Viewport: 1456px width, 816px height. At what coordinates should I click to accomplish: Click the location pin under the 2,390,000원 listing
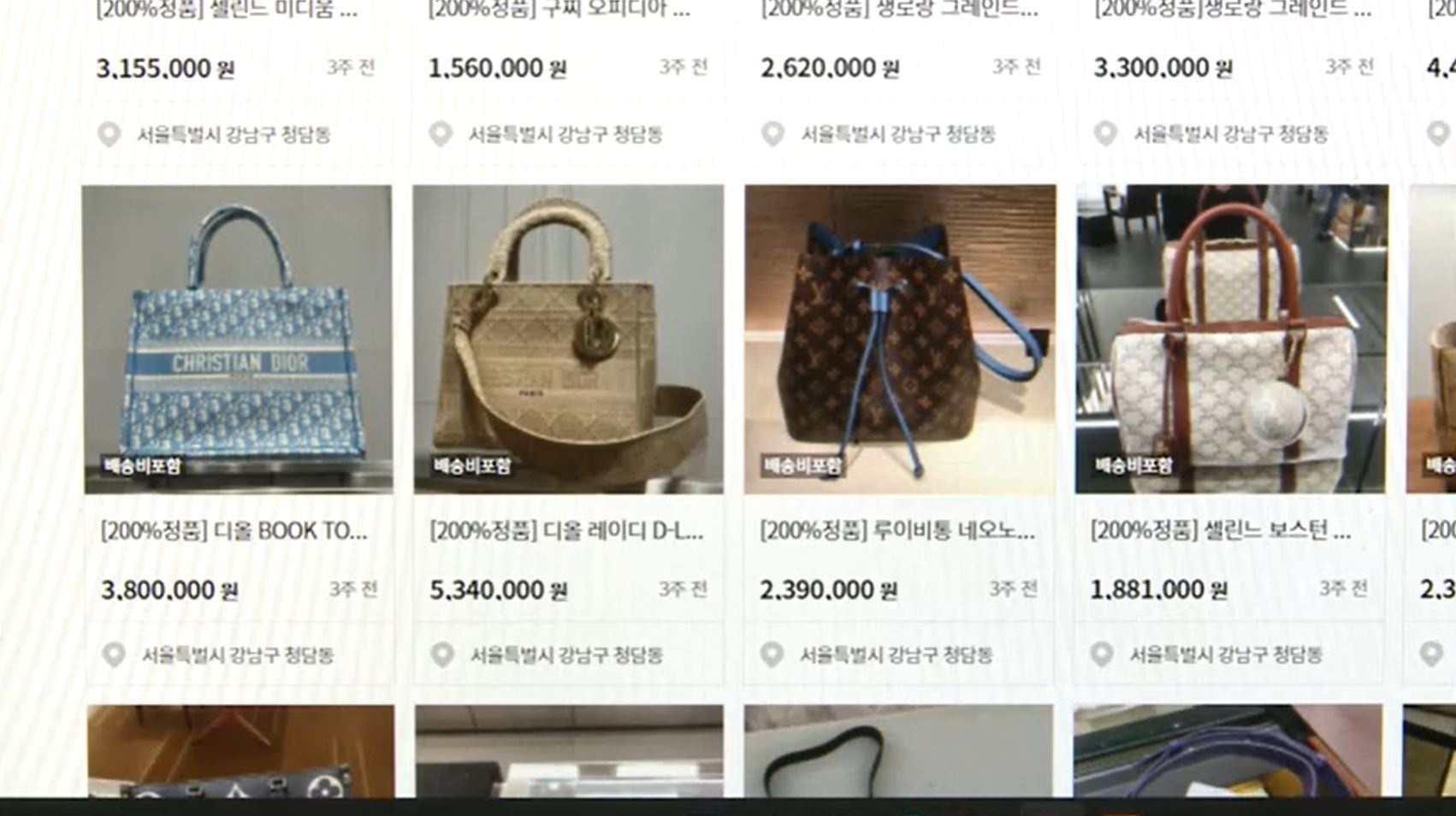772,655
